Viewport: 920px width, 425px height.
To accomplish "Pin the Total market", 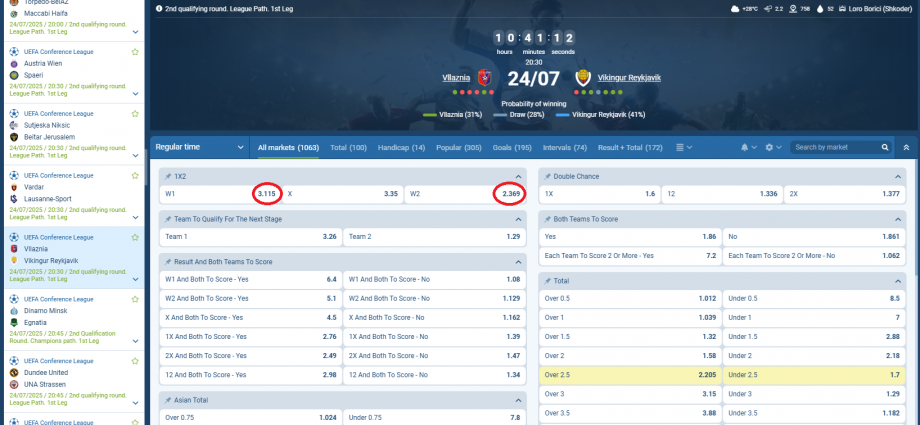I will point(548,281).
